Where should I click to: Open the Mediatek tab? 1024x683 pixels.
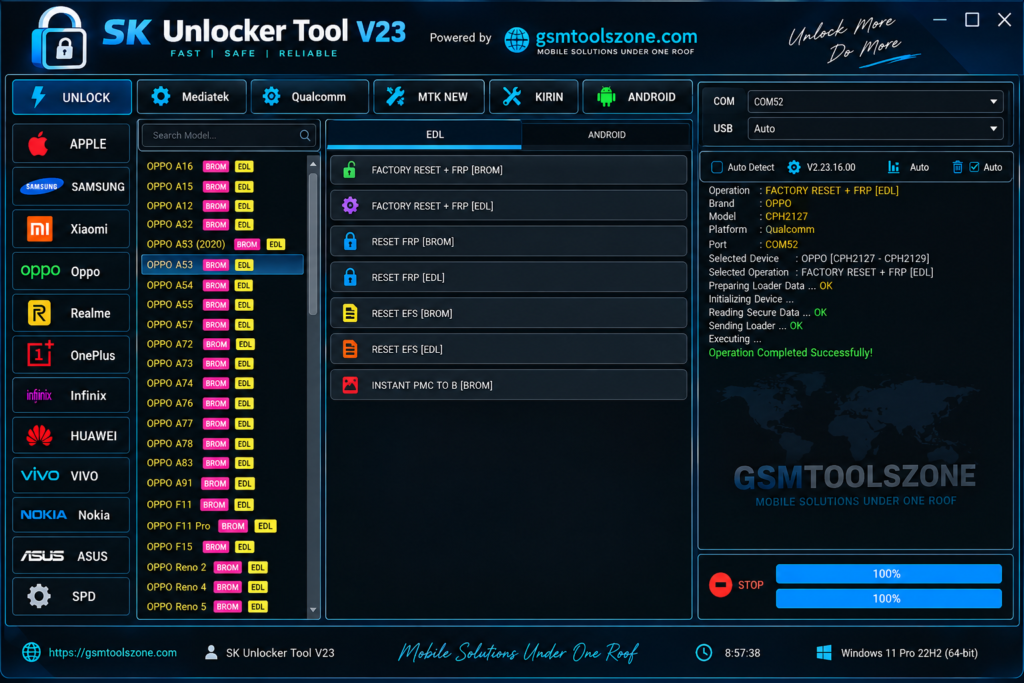(191, 97)
